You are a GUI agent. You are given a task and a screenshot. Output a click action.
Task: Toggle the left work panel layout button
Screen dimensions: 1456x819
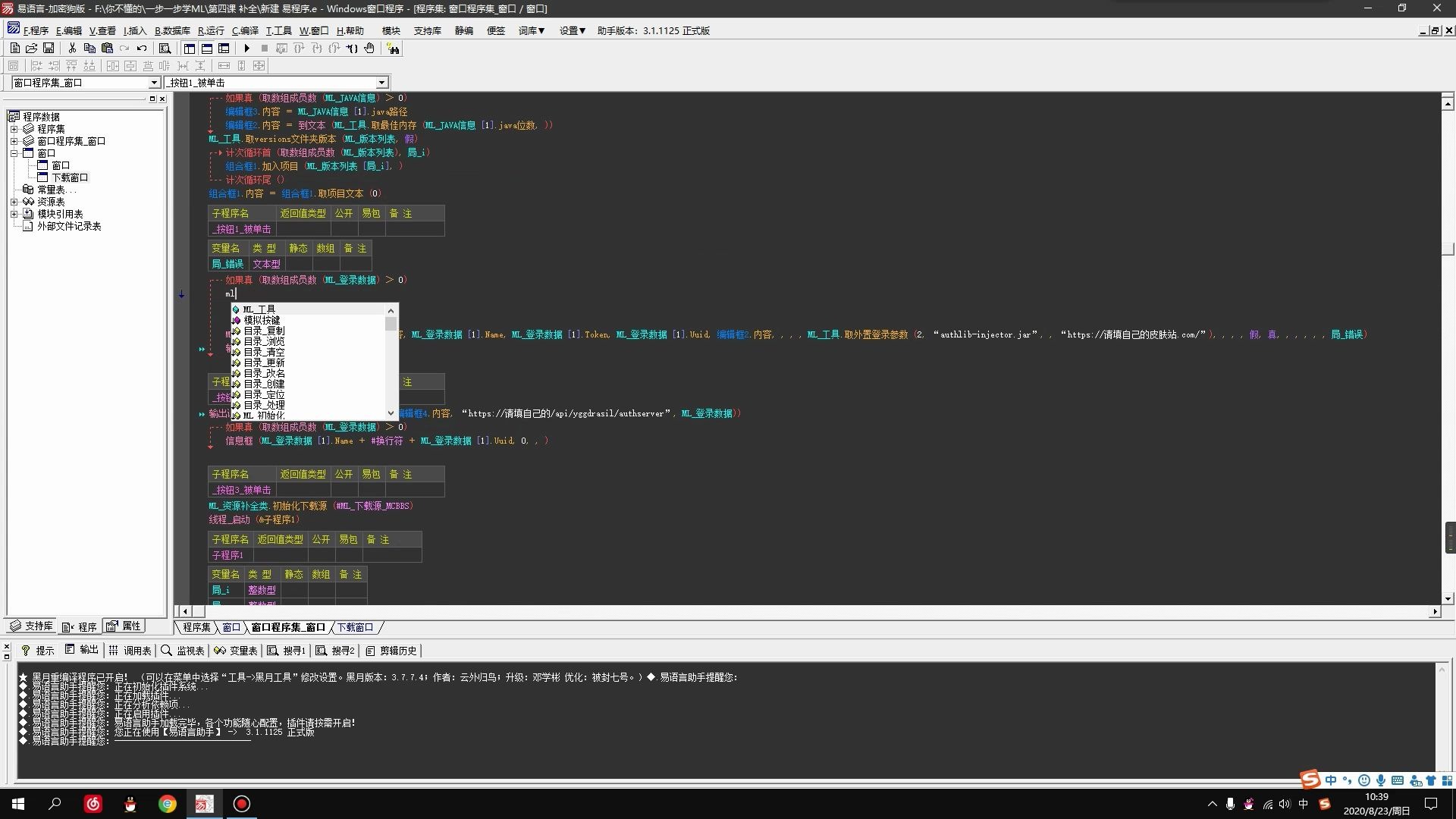pyautogui.click(x=190, y=48)
